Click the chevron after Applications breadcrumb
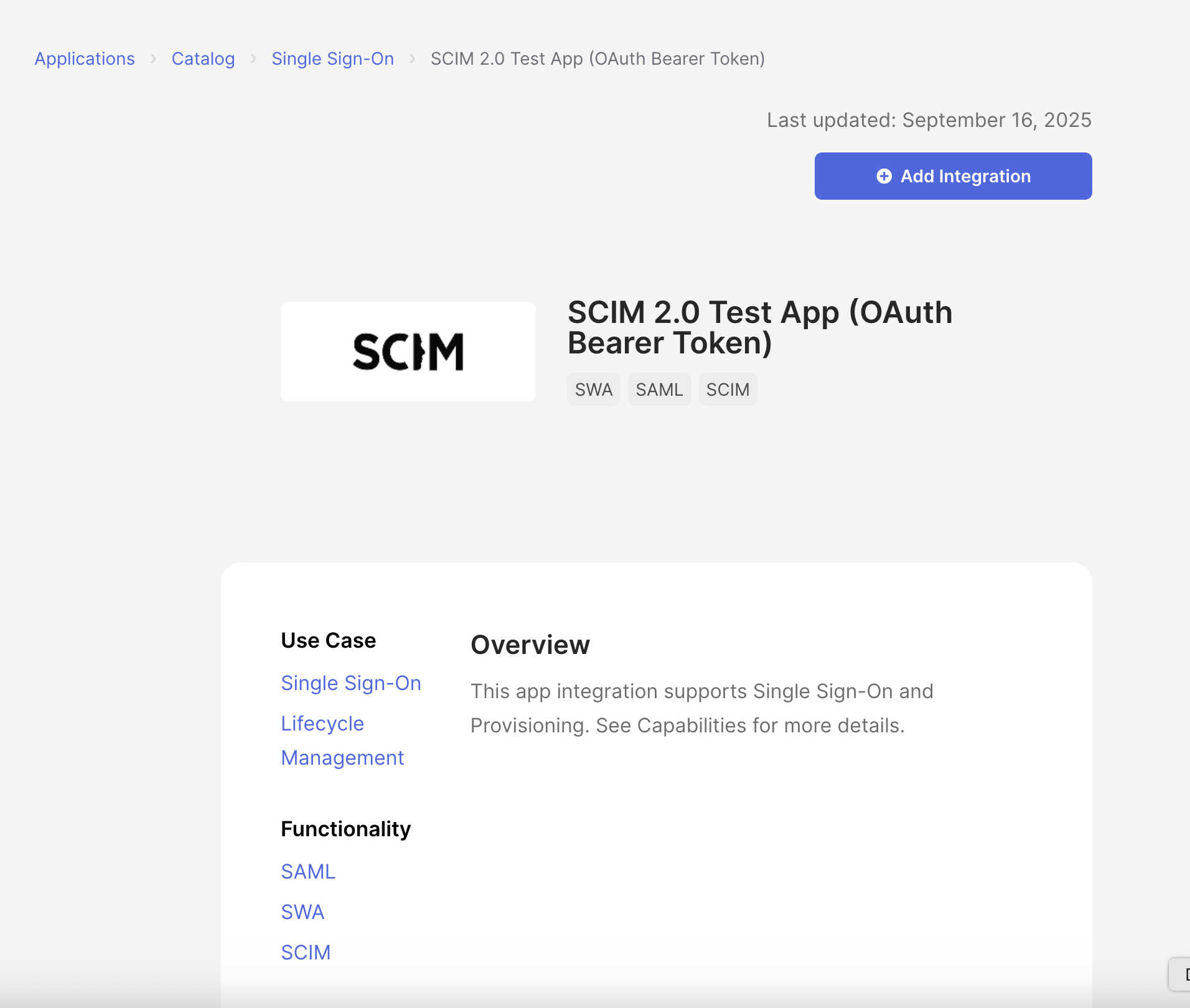This screenshot has height=1008, width=1190. (152, 58)
